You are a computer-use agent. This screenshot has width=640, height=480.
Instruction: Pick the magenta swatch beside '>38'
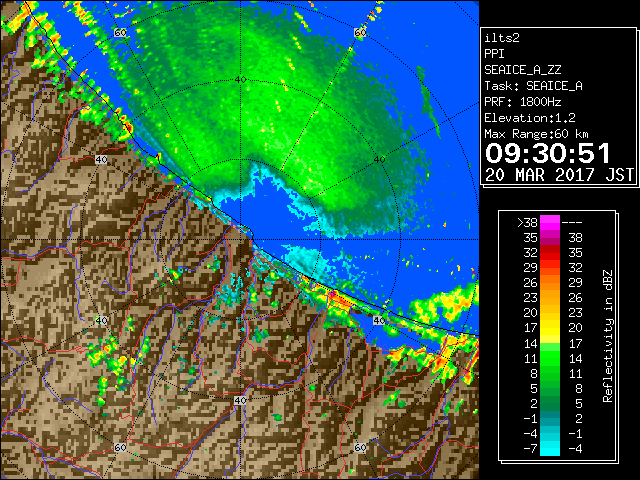(x=550, y=223)
